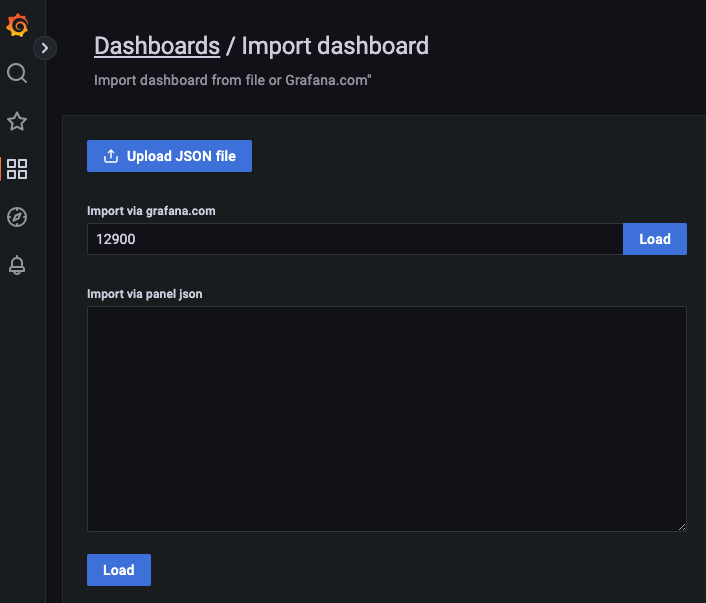Open the Dashboards four-squares icon

pyautogui.click(x=17, y=169)
